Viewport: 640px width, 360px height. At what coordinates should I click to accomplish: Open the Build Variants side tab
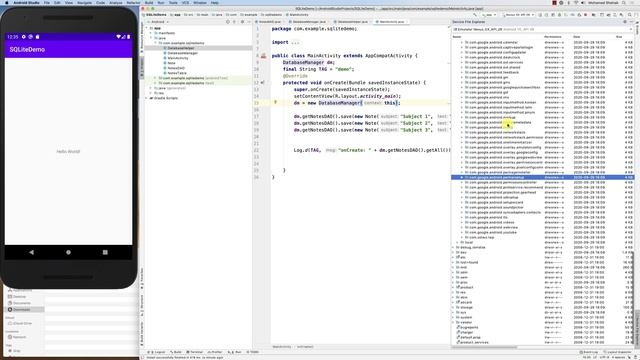click(x=142, y=333)
